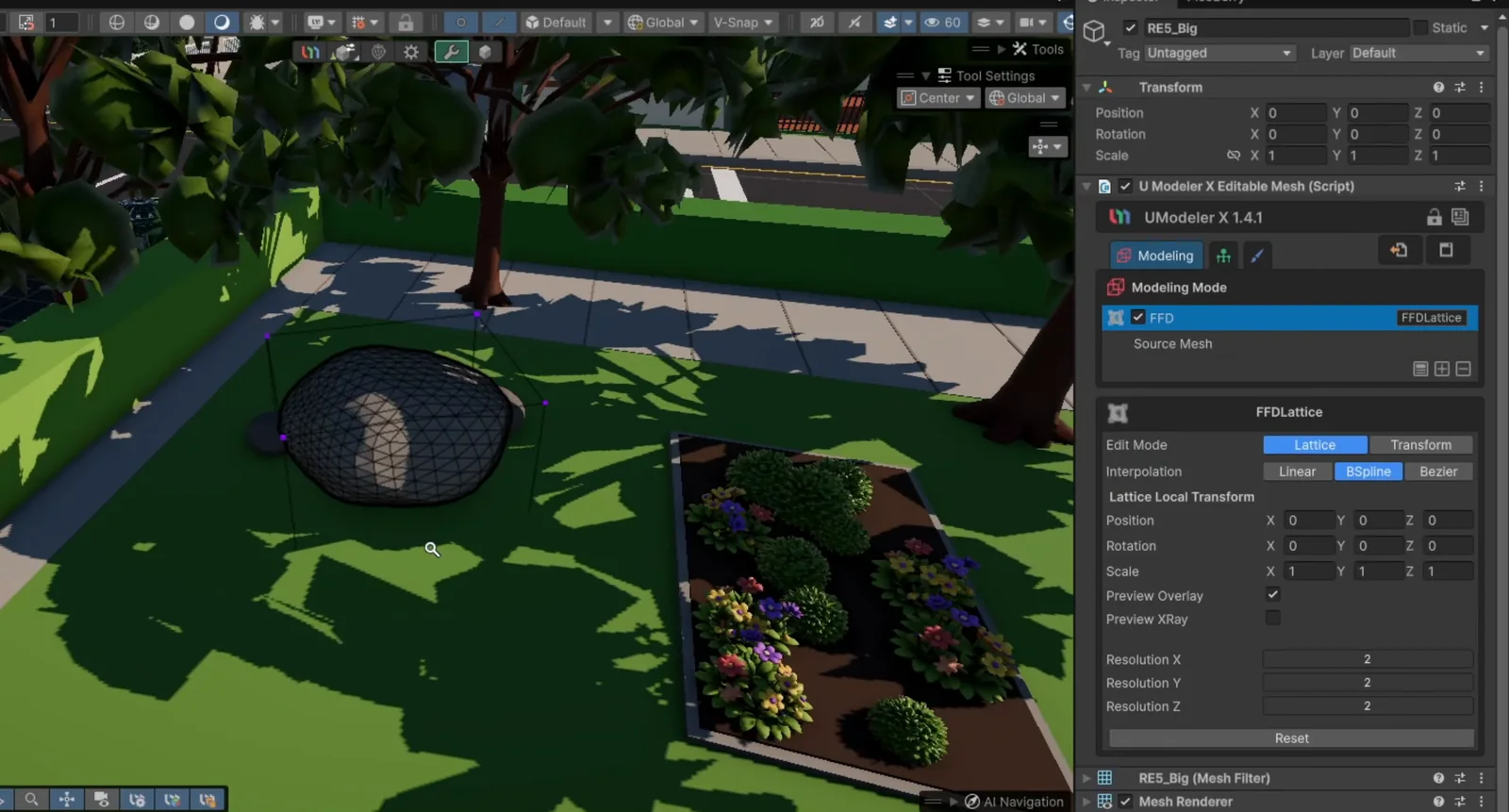Select the solid white sphere shading mode
The width and height of the screenshot is (1509, 812).
coord(187,22)
